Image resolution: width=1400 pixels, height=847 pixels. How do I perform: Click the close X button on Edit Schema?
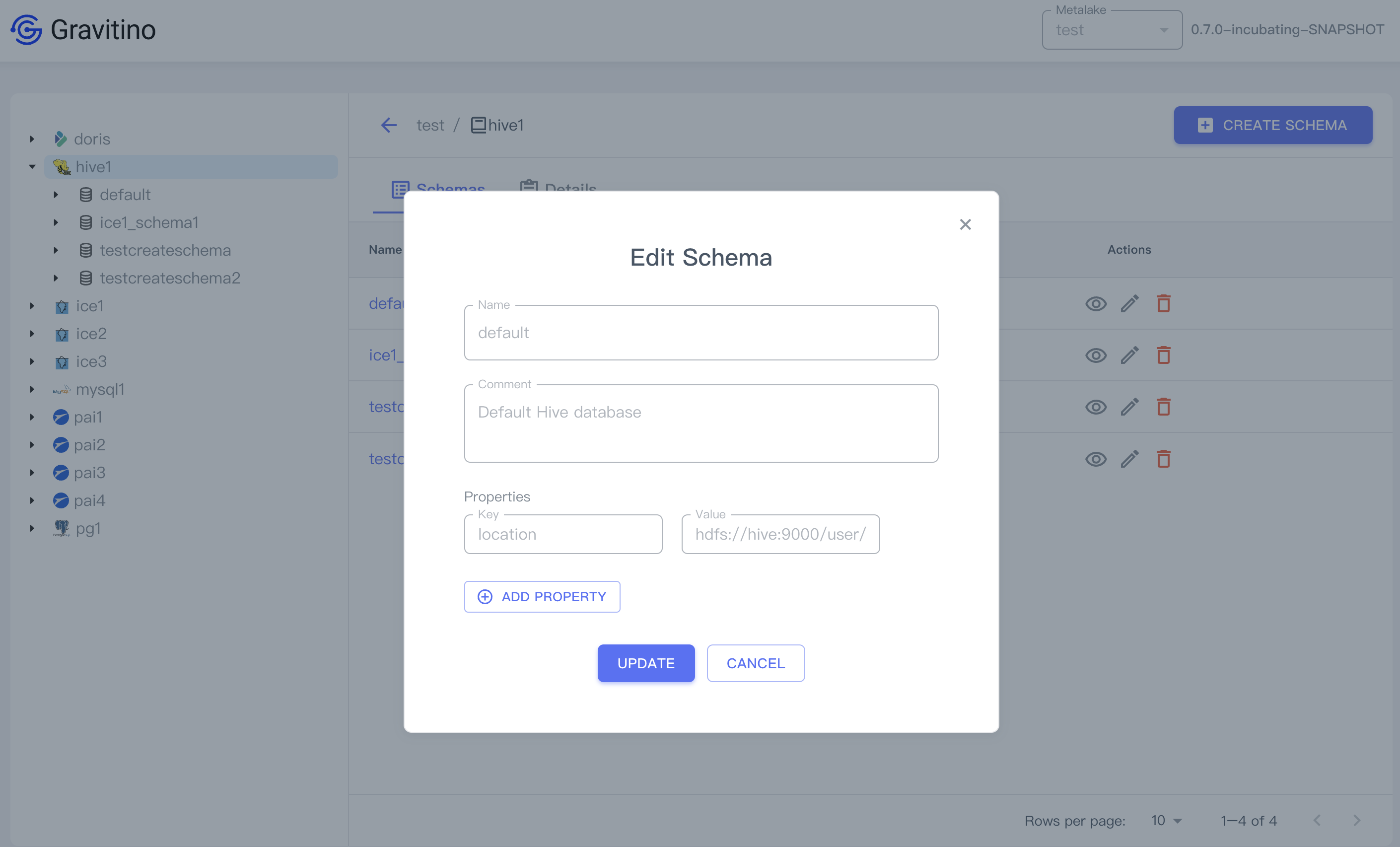tap(965, 224)
